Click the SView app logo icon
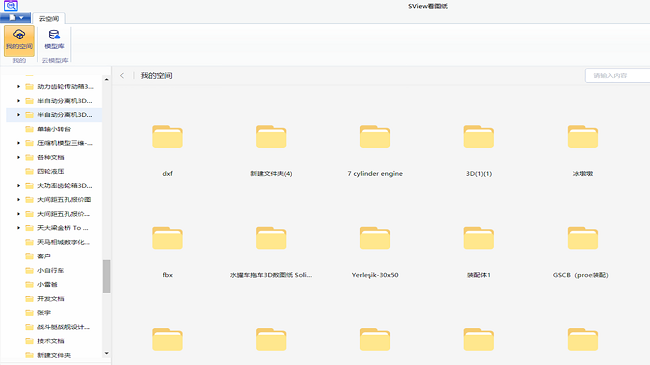650x365 pixels. tap(10, 6)
